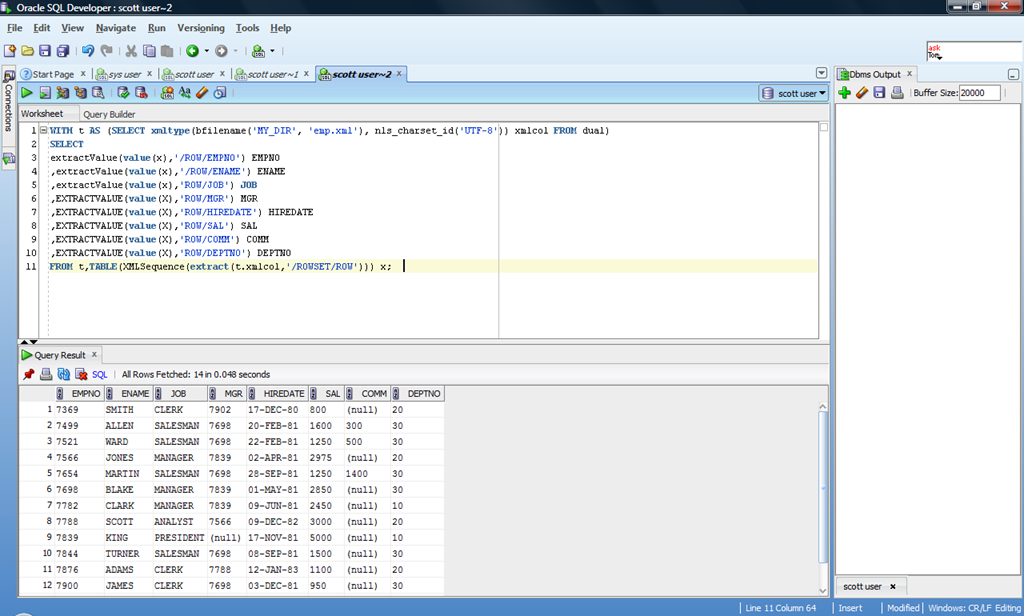Open the Navigate menu
Image resolution: width=1024 pixels, height=616 pixels.
click(116, 28)
